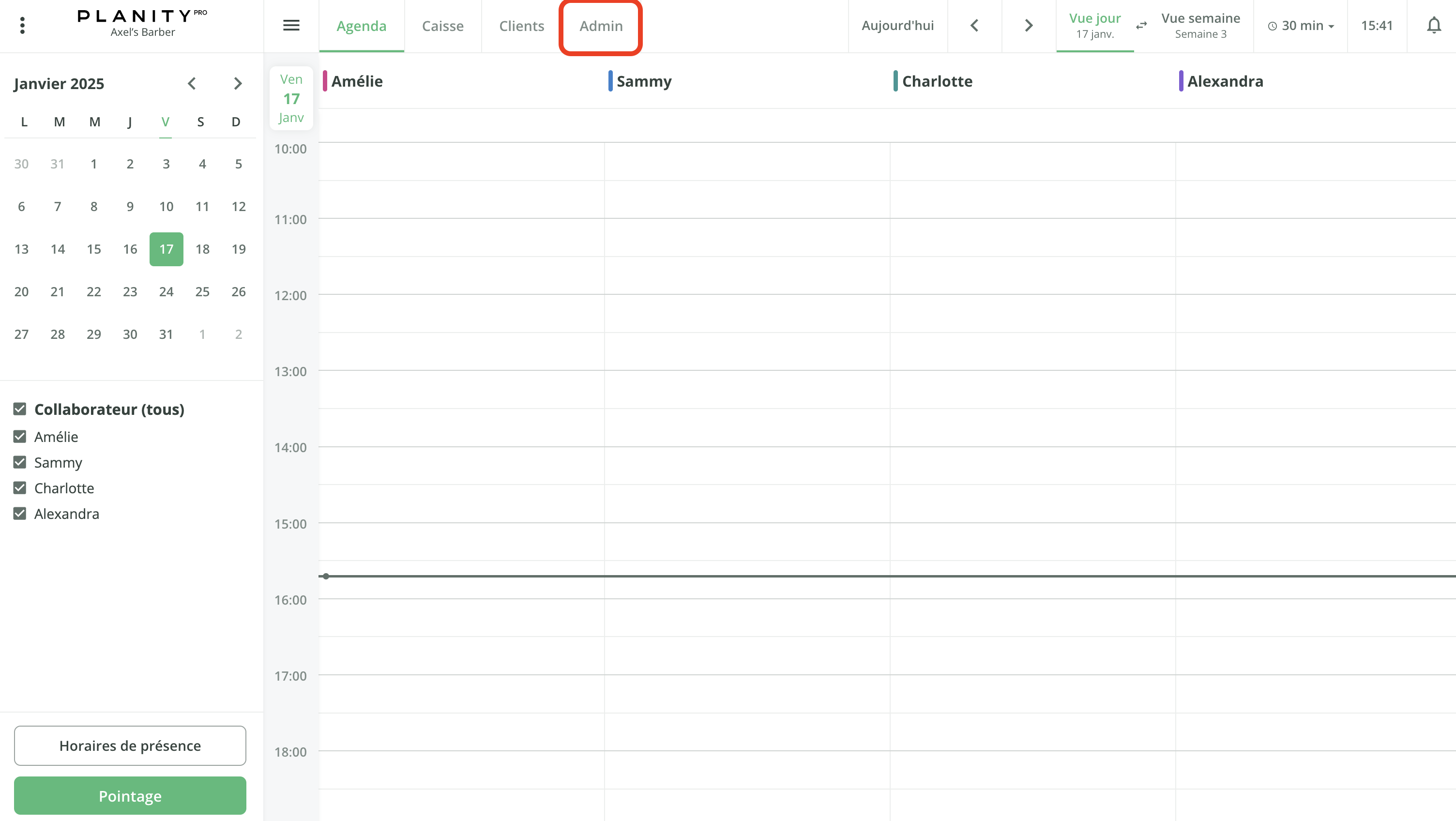Click the Aujourd'hui button

[x=897, y=26]
